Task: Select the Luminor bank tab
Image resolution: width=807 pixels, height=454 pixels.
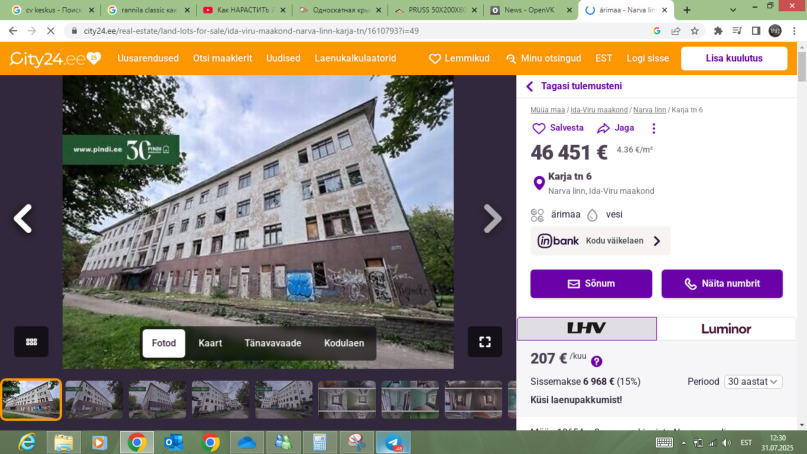Action: [x=726, y=328]
